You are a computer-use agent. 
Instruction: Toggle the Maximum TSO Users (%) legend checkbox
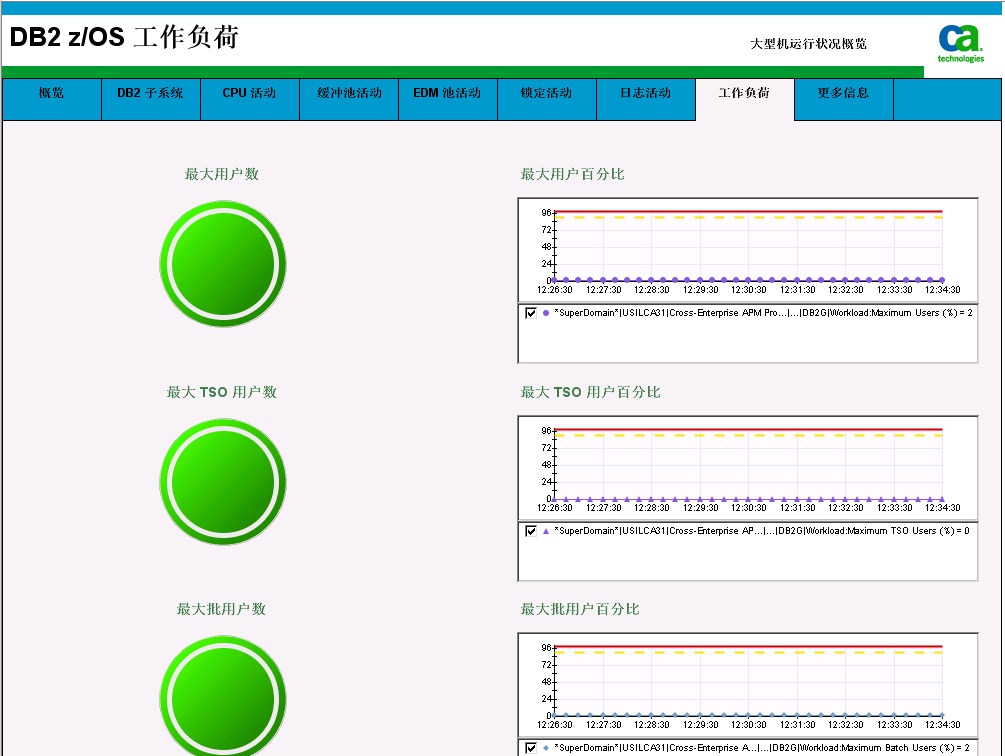[x=531, y=530]
